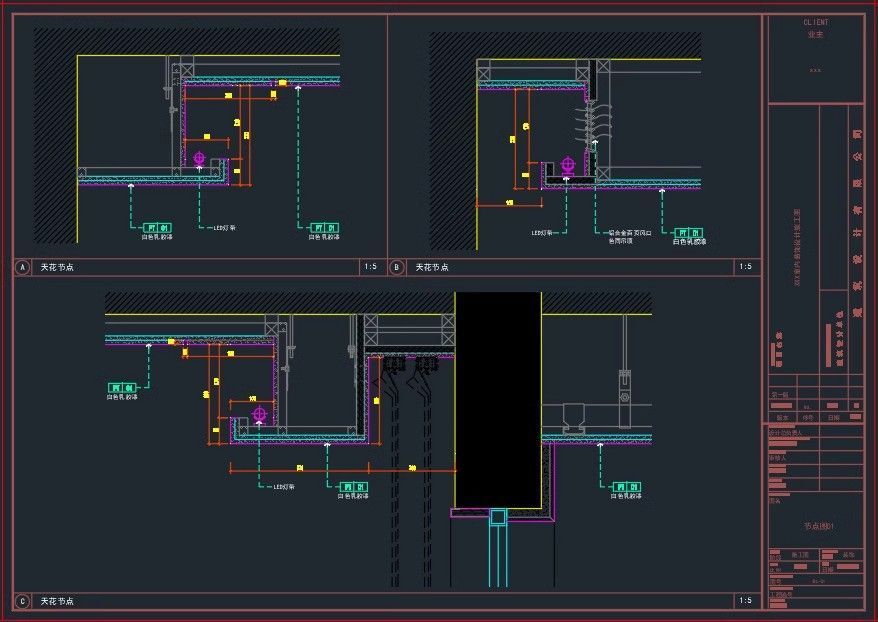Select the CLIENT 业主 title block heading
Image resolution: width=878 pixels, height=622 pixels.
pos(815,28)
